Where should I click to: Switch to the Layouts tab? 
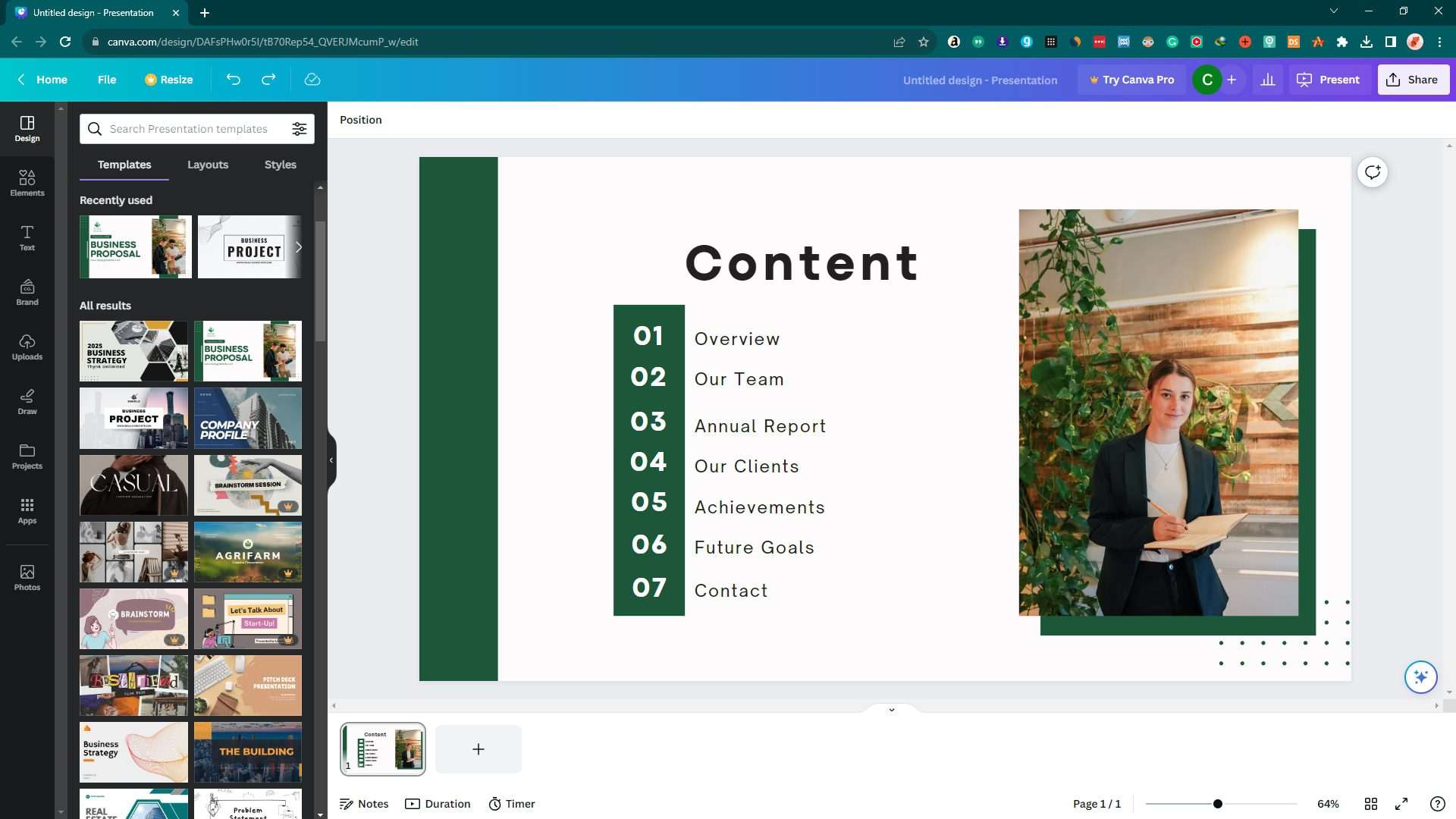click(x=207, y=164)
